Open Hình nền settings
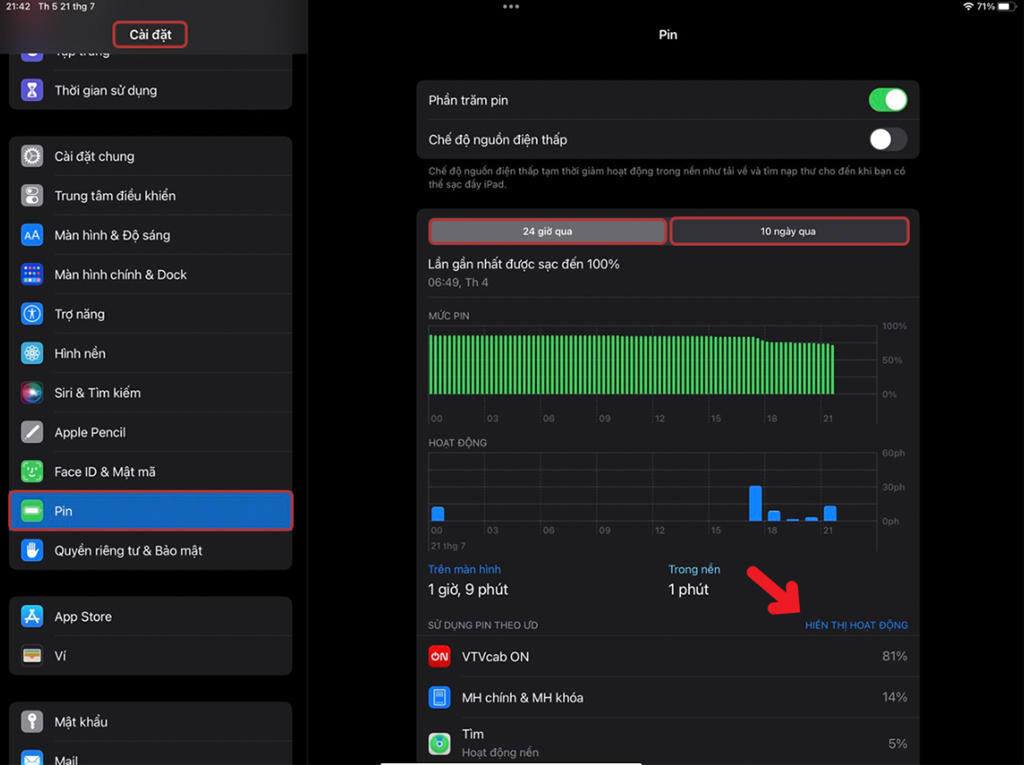 (150, 353)
